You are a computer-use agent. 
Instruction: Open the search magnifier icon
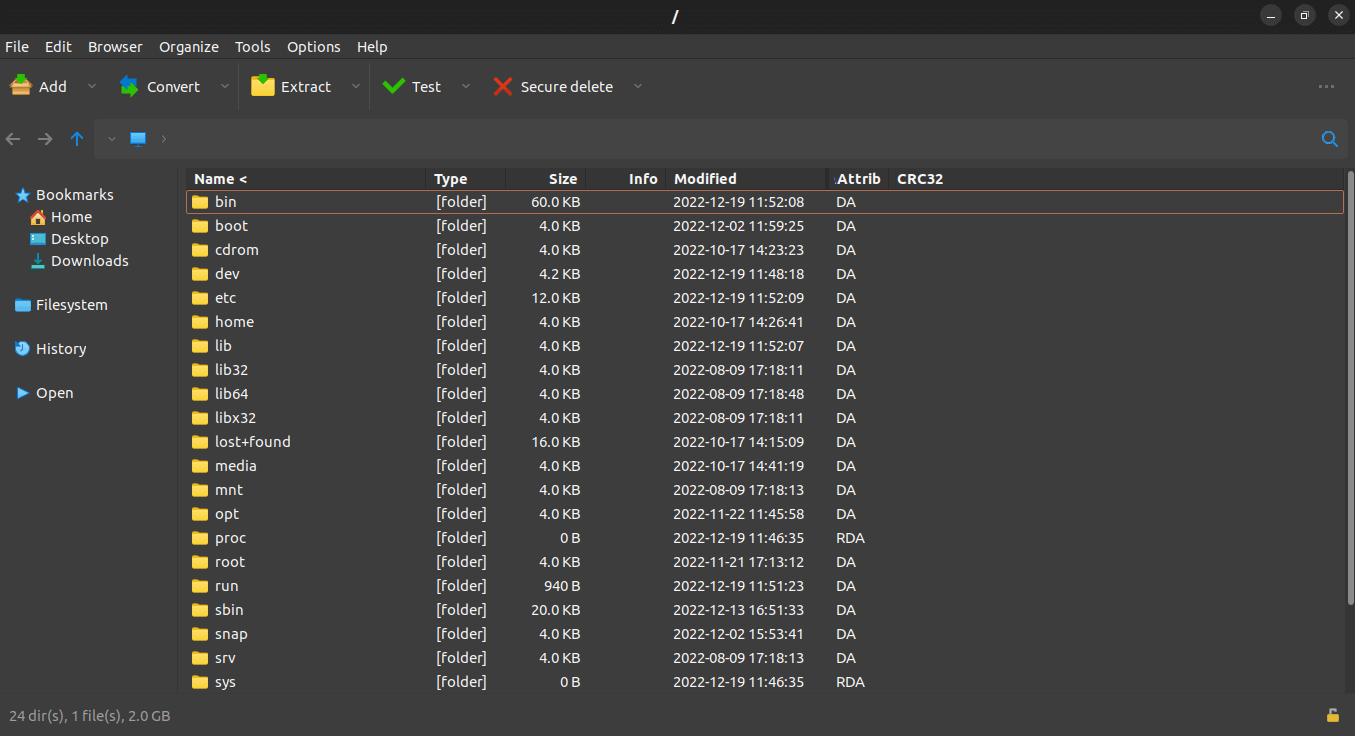(1329, 139)
